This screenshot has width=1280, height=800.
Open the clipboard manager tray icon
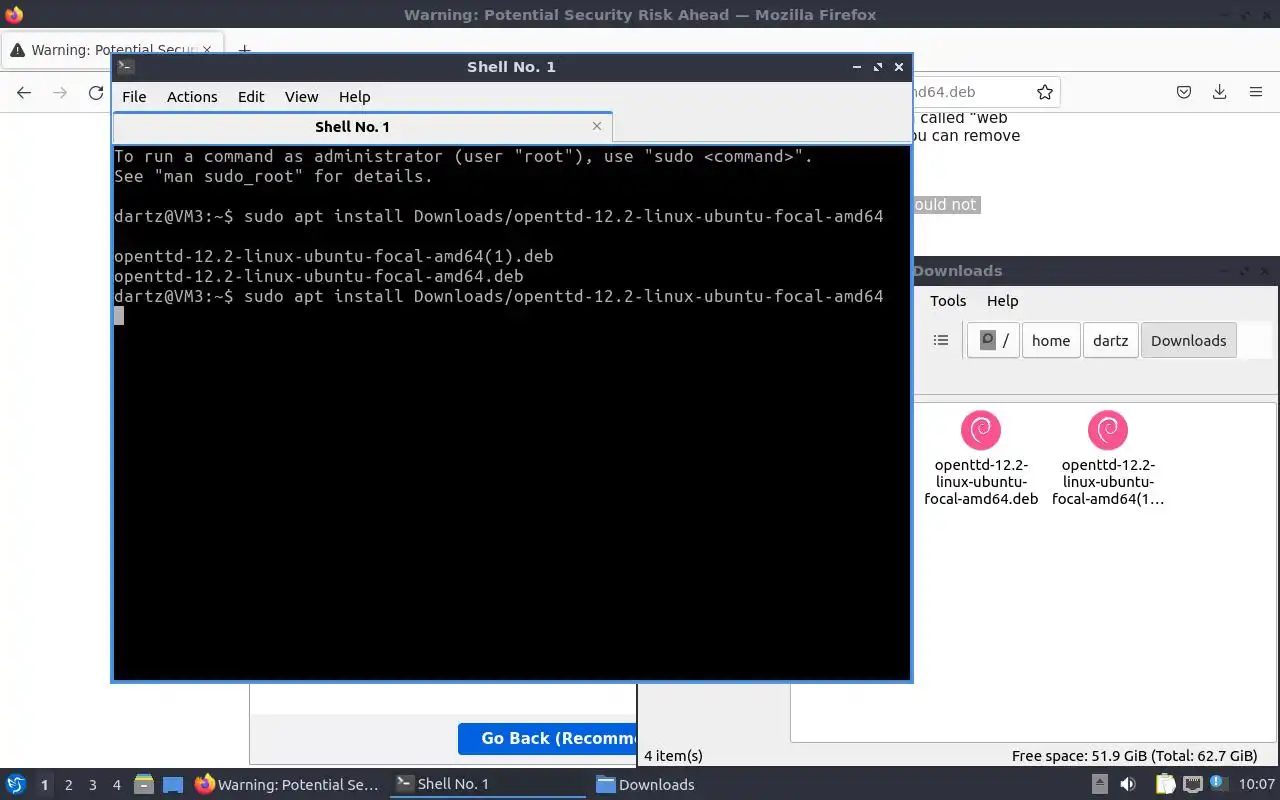[1165, 784]
